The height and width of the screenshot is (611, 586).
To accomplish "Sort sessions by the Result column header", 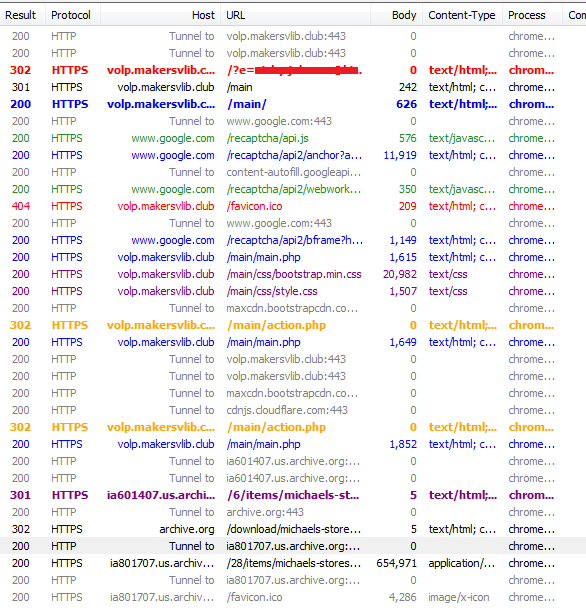I will [23, 15].
